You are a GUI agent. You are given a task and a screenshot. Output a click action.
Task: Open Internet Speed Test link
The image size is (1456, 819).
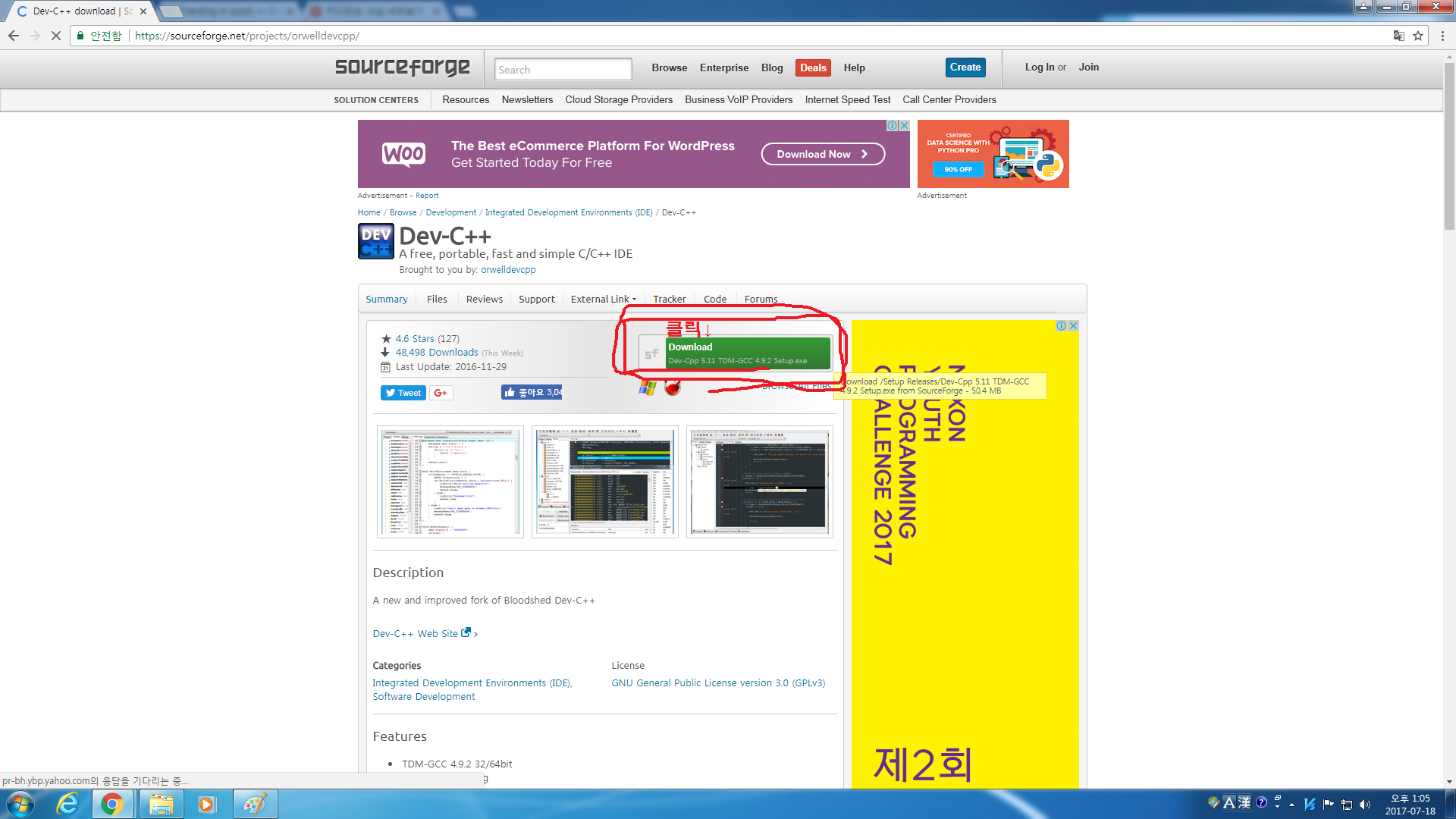[x=848, y=99]
